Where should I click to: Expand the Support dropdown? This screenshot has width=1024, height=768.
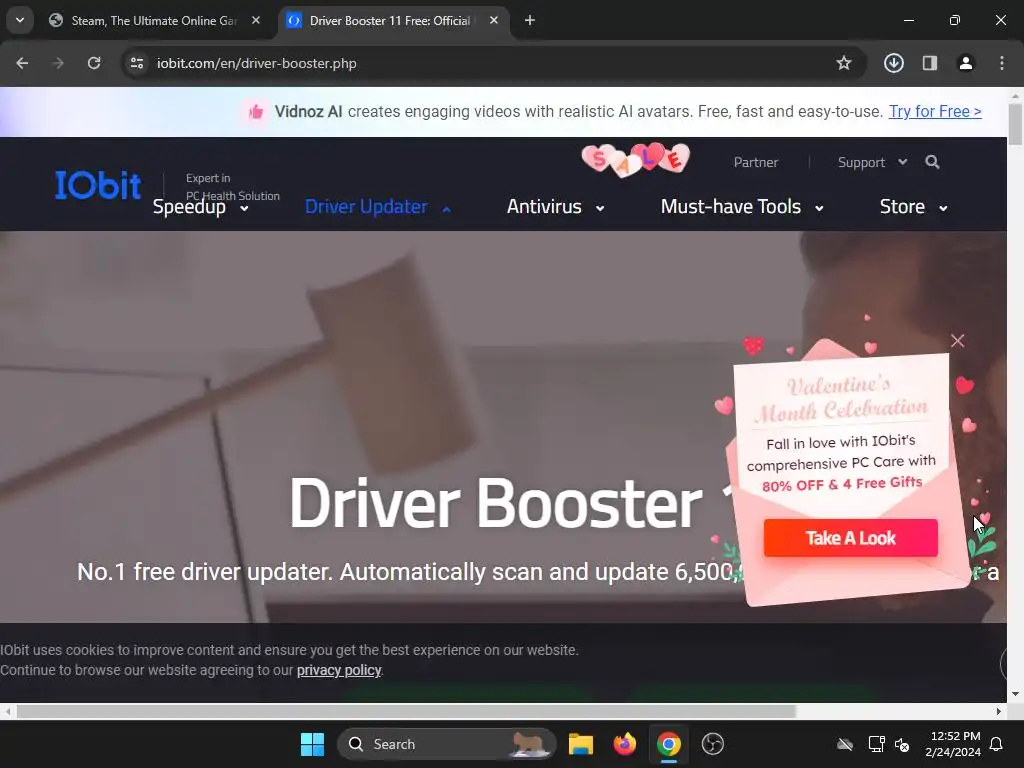pos(872,163)
